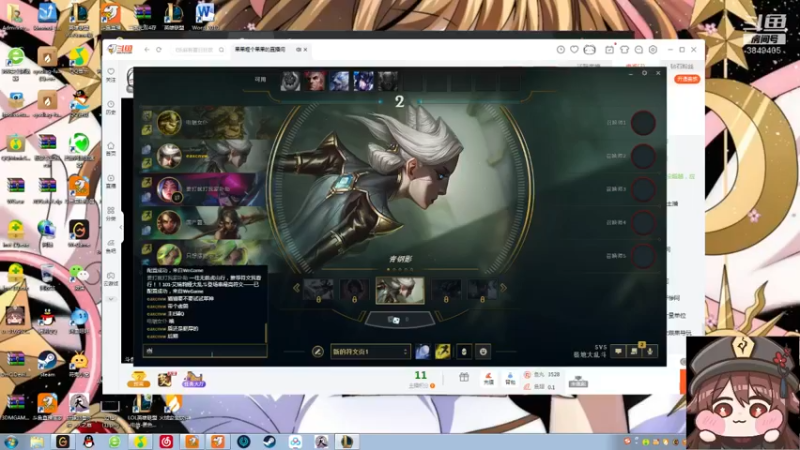
Task: Select the fourth locked skin thumbnail
Action: (x=446, y=290)
